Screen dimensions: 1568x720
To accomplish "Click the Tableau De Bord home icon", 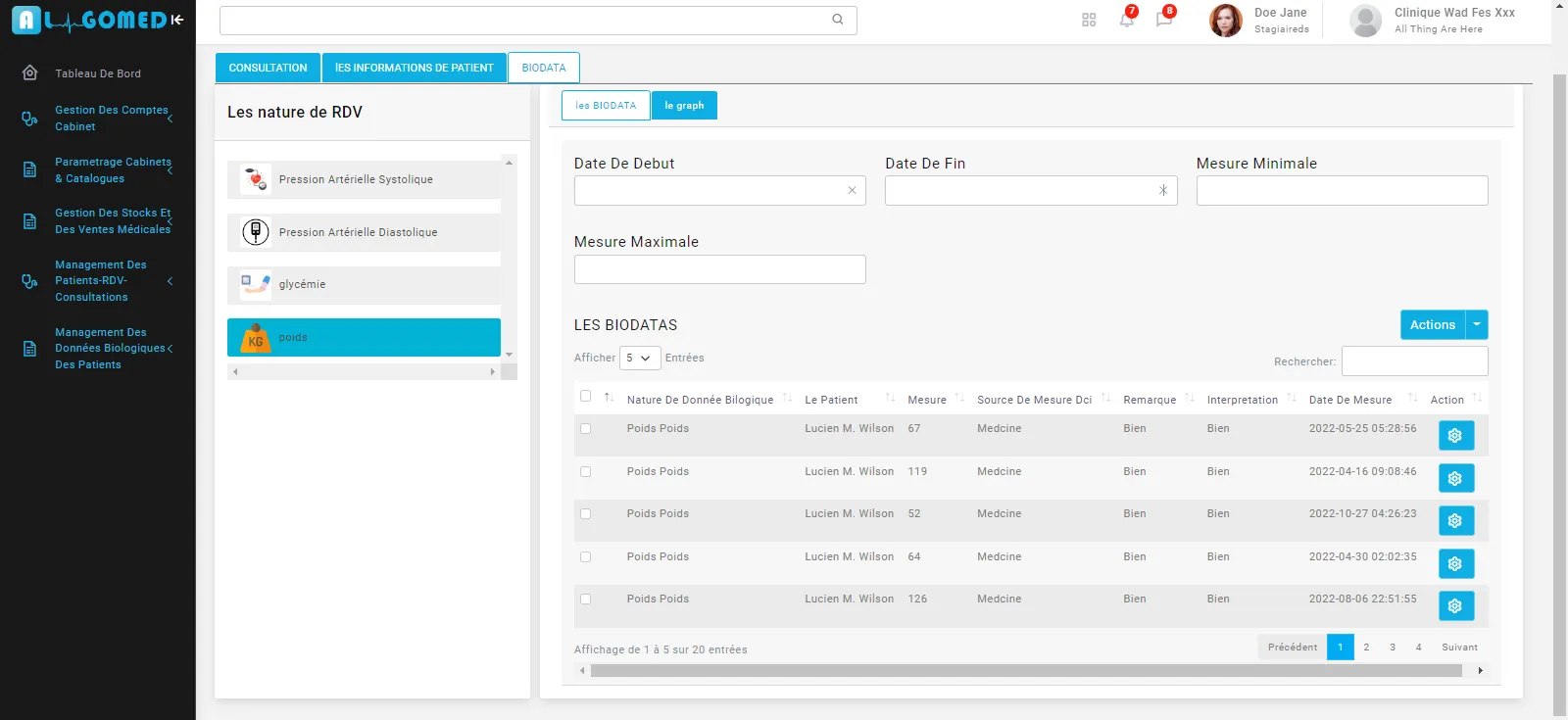I will [30, 73].
